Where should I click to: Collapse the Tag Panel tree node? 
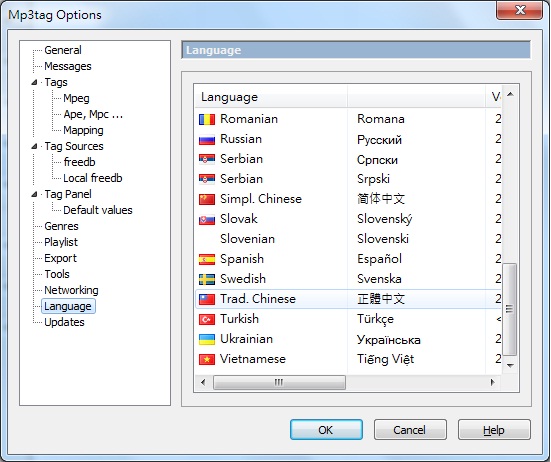(x=34, y=194)
